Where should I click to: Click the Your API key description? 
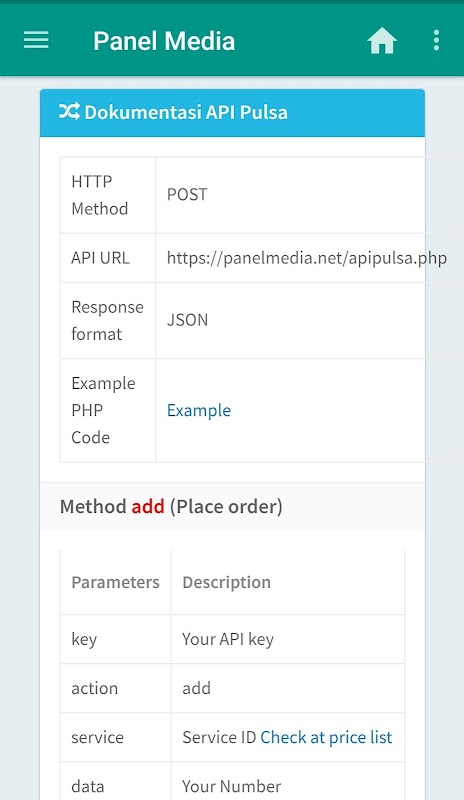tap(228, 640)
